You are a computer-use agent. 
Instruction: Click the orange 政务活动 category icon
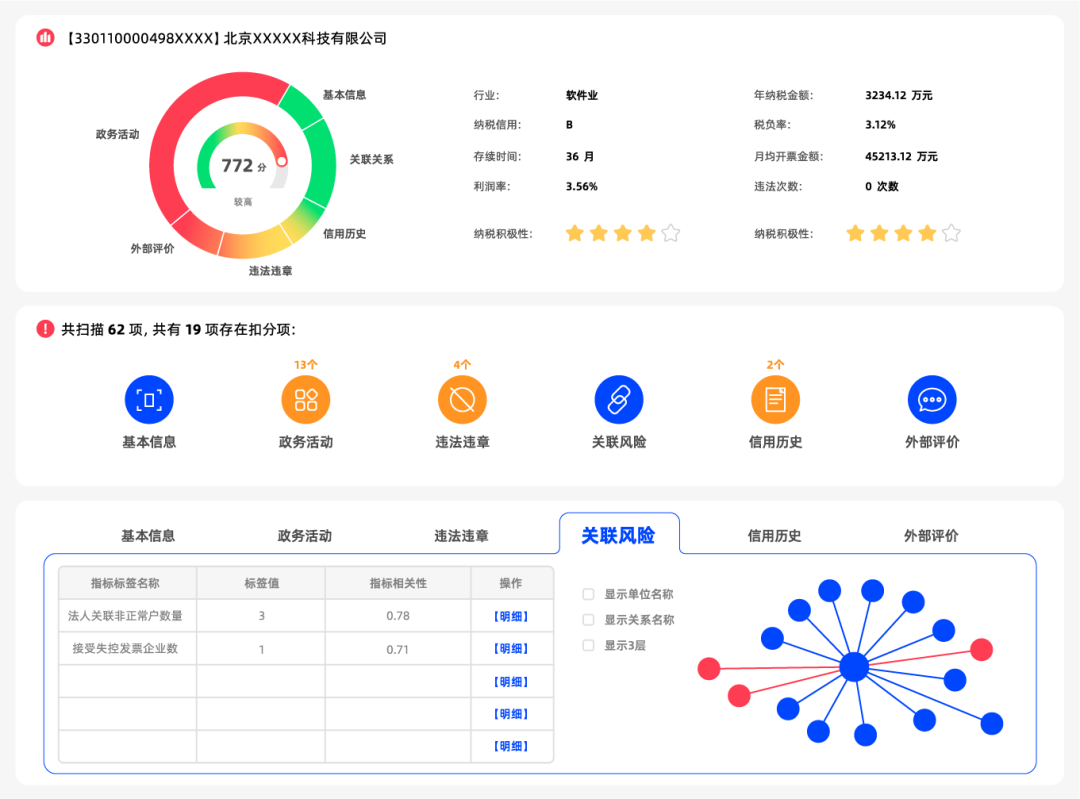(x=306, y=400)
